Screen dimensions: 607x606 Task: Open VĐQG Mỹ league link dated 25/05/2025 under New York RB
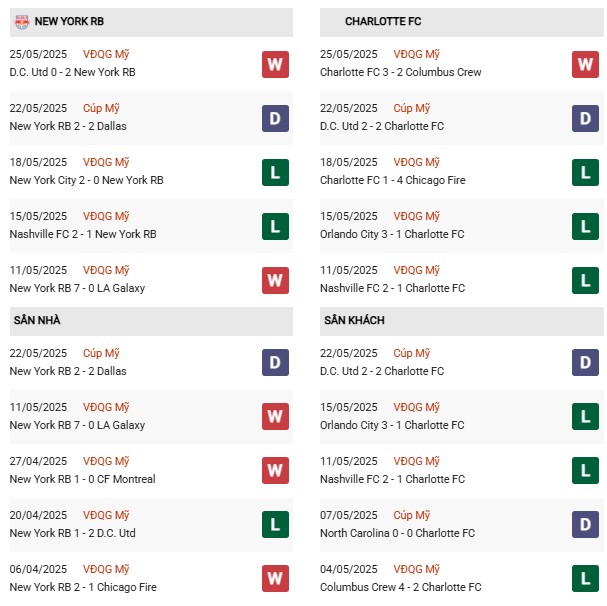[106, 54]
